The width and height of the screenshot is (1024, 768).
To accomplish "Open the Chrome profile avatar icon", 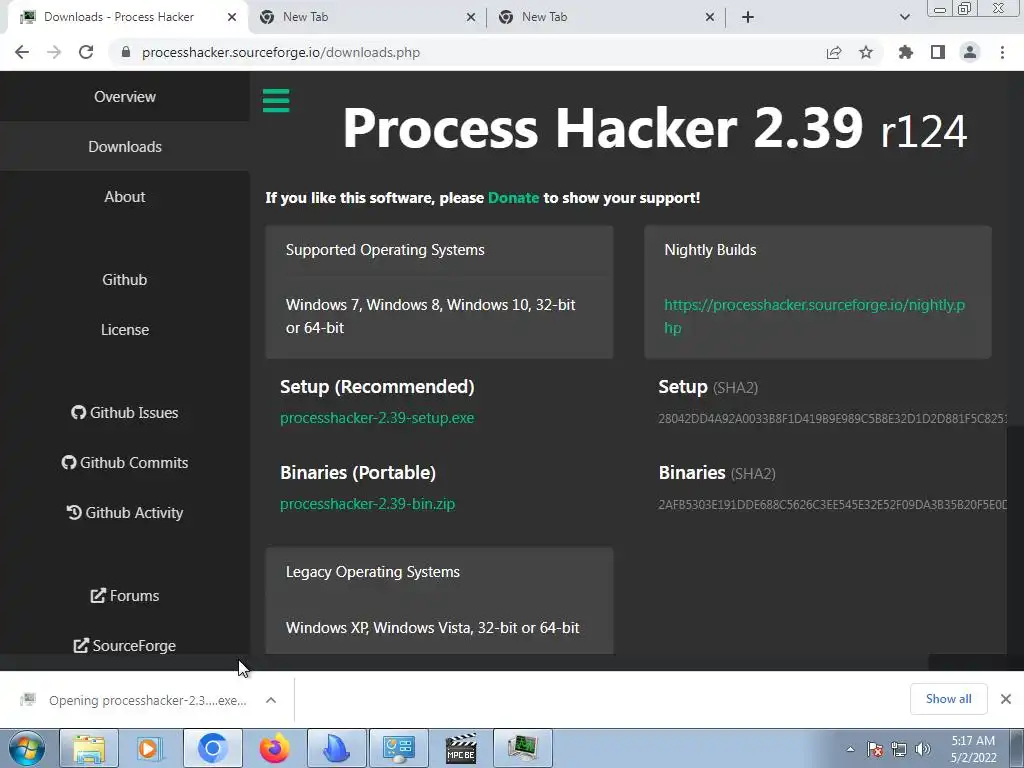I will [x=970, y=52].
